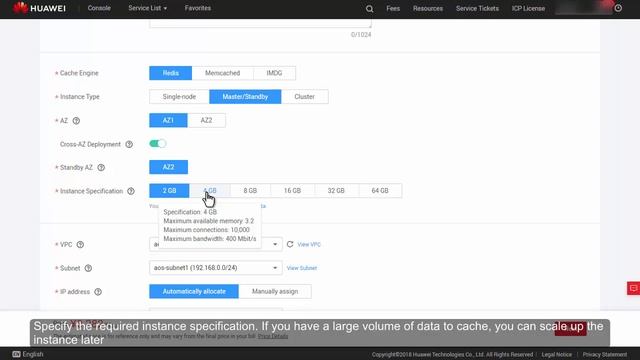
Task: Select IMDG cache engine
Action: tap(274, 73)
